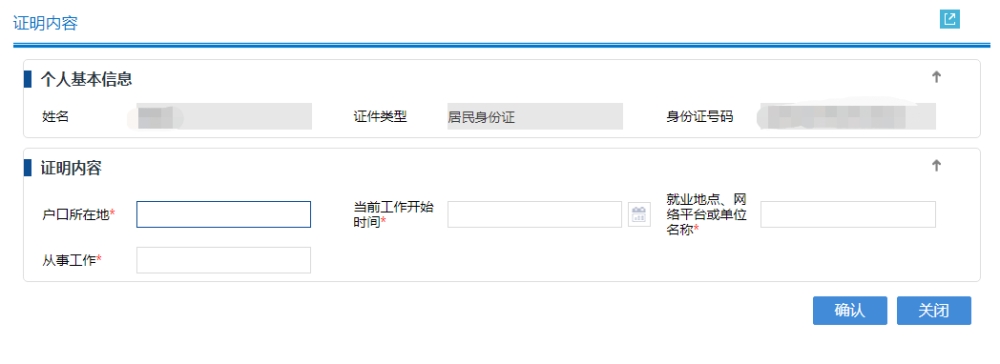Click the 户口所在地 label text
The image size is (1000, 364).
click(x=78, y=215)
